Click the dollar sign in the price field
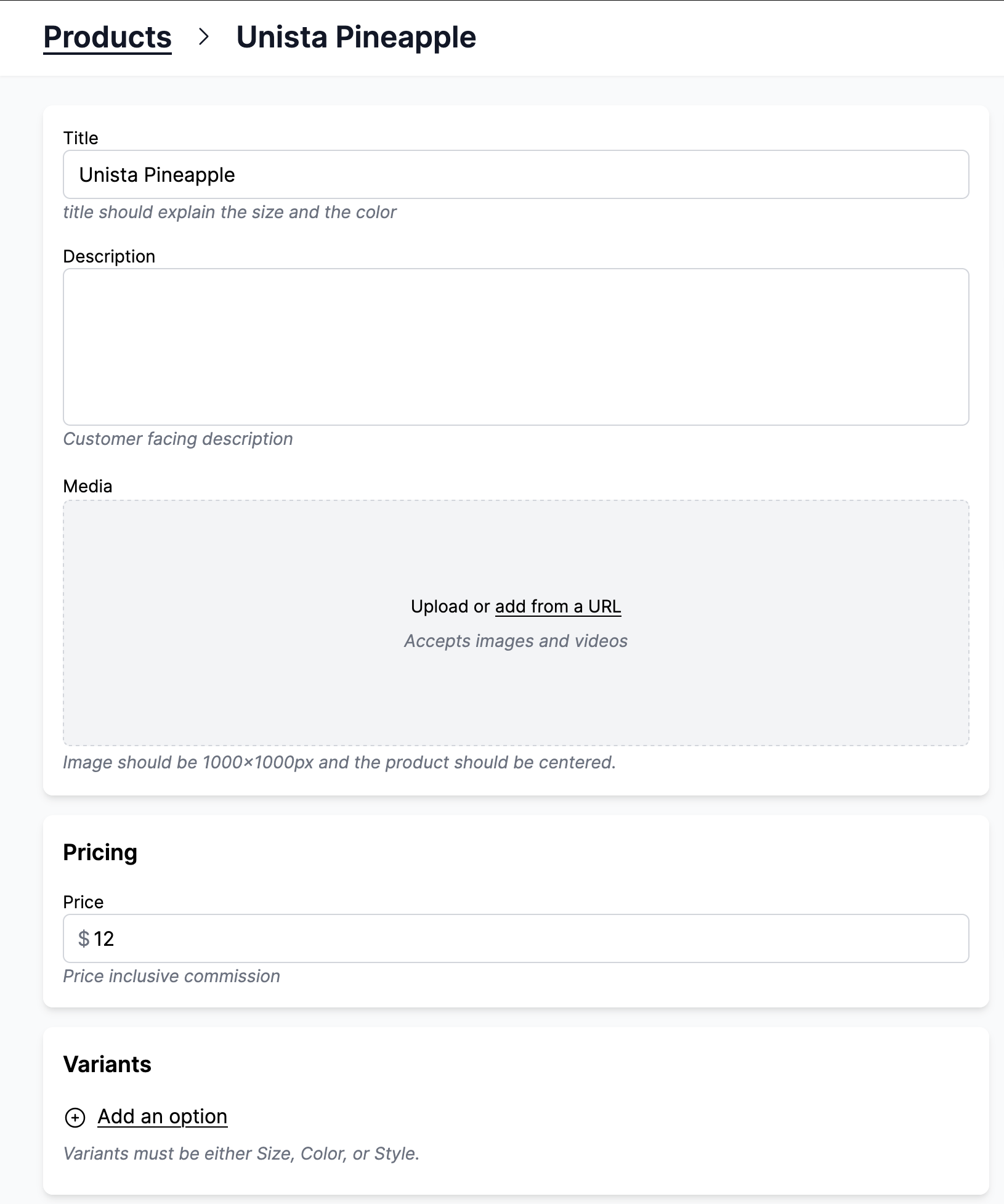The width and height of the screenshot is (1004, 1204). click(83, 939)
